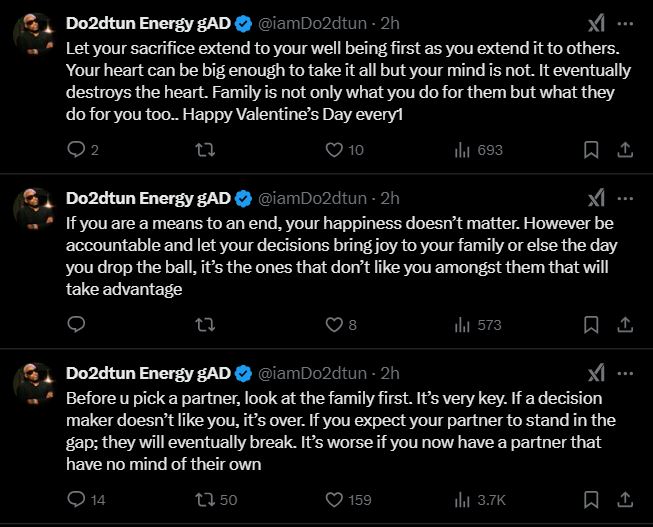Image resolution: width=653 pixels, height=527 pixels.
Task: Open more options on the second tweet
Action: click(625, 197)
